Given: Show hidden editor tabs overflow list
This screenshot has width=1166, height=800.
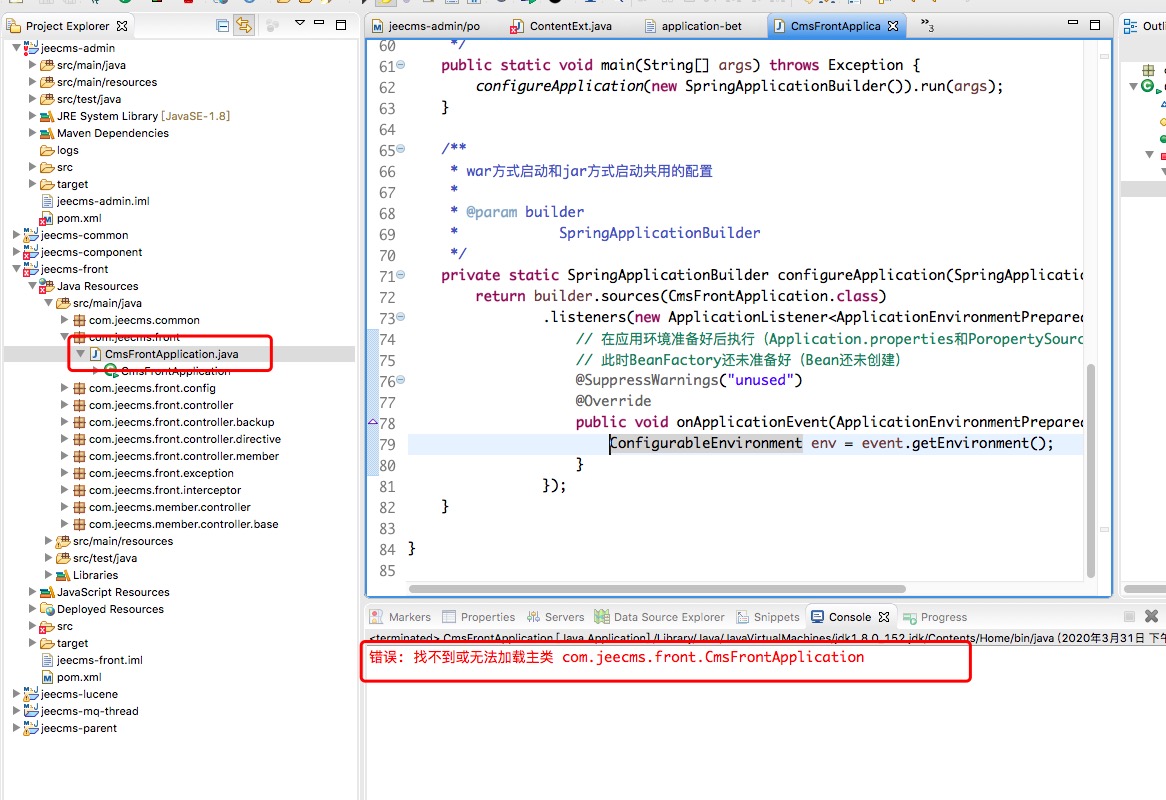Looking at the screenshot, I should click(926, 25).
